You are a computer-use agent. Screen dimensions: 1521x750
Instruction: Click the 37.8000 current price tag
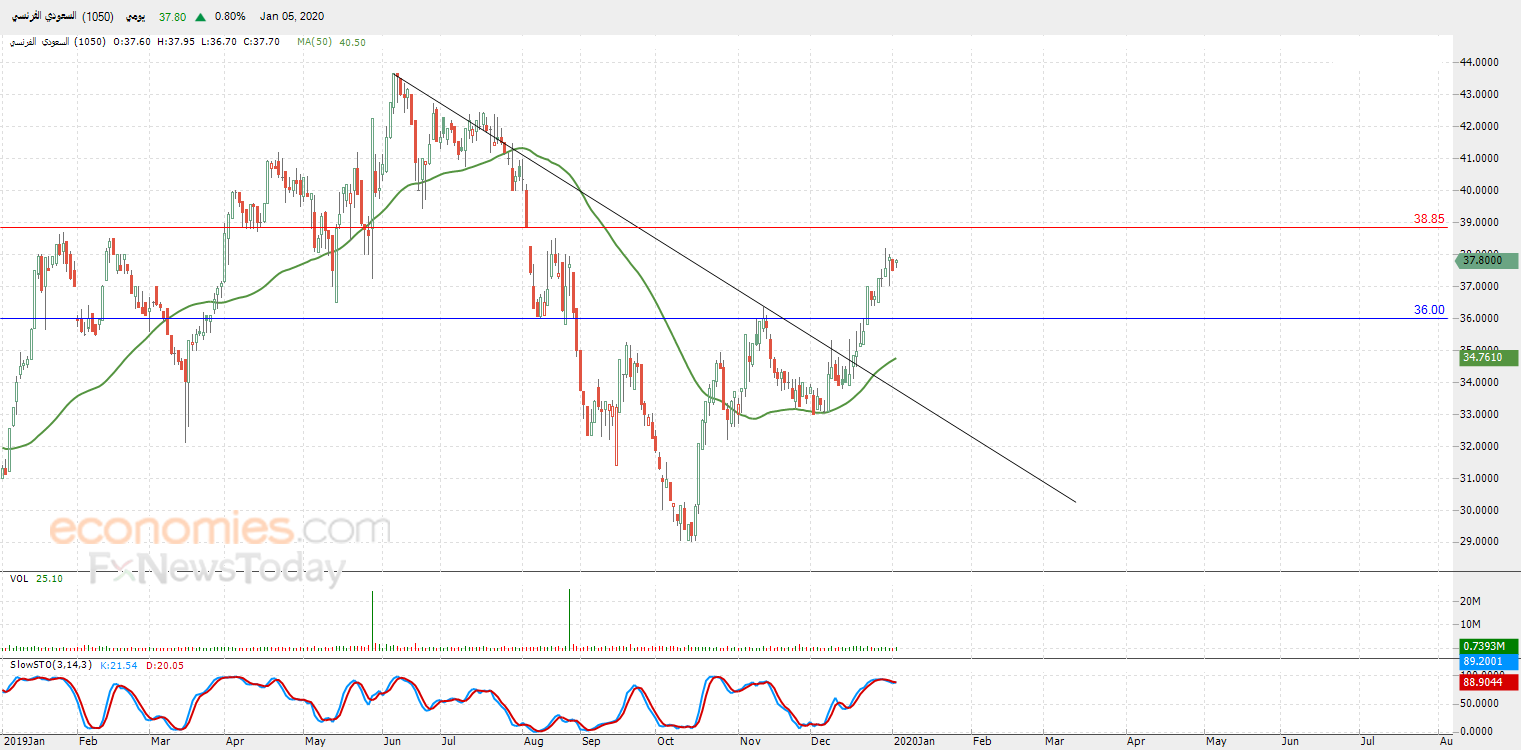(x=1488, y=260)
